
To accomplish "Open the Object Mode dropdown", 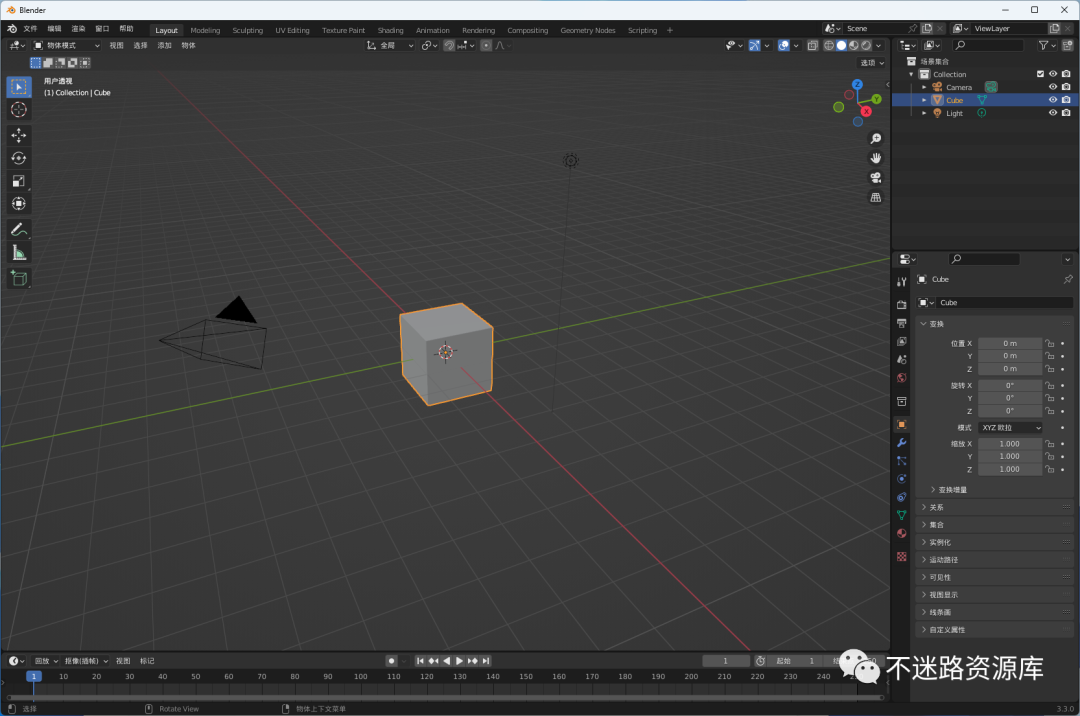I will coord(67,45).
